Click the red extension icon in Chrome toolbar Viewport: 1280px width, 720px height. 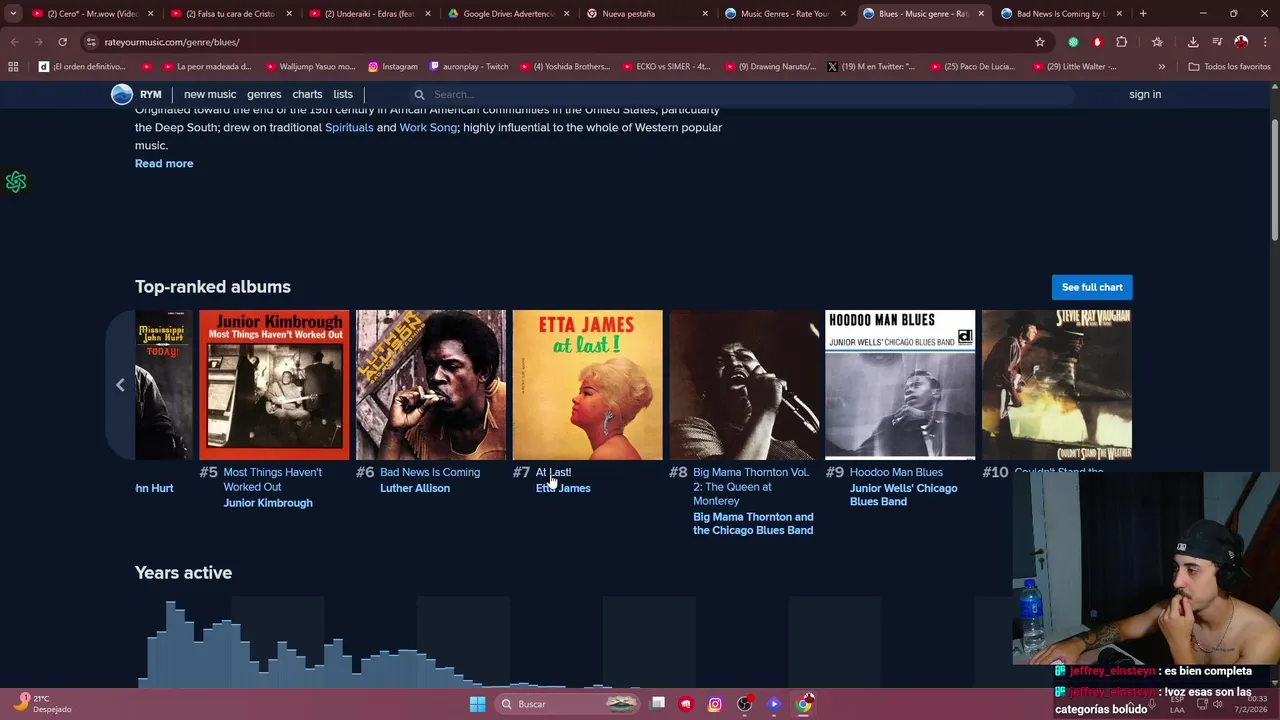pyautogui.click(x=1097, y=42)
